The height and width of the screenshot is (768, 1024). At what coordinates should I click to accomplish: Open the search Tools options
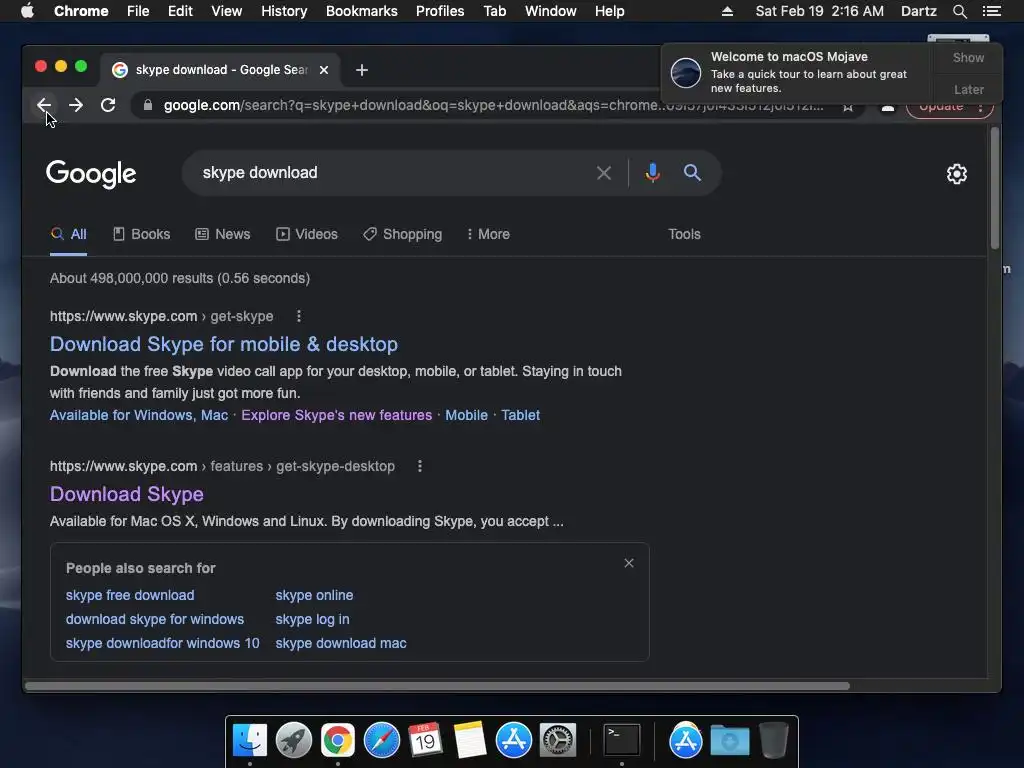(684, 234)
